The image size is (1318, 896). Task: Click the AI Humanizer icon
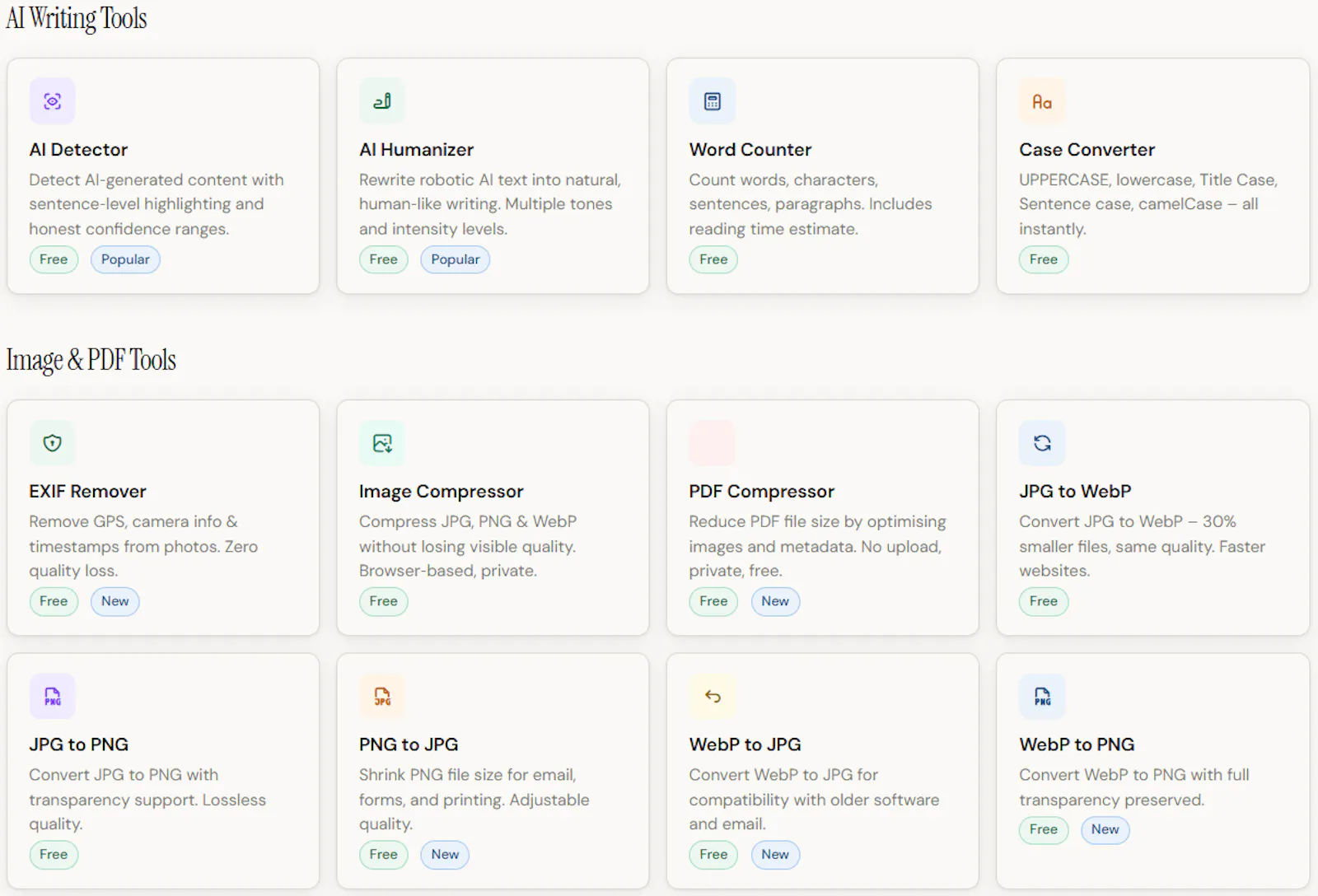coord(382,101)
